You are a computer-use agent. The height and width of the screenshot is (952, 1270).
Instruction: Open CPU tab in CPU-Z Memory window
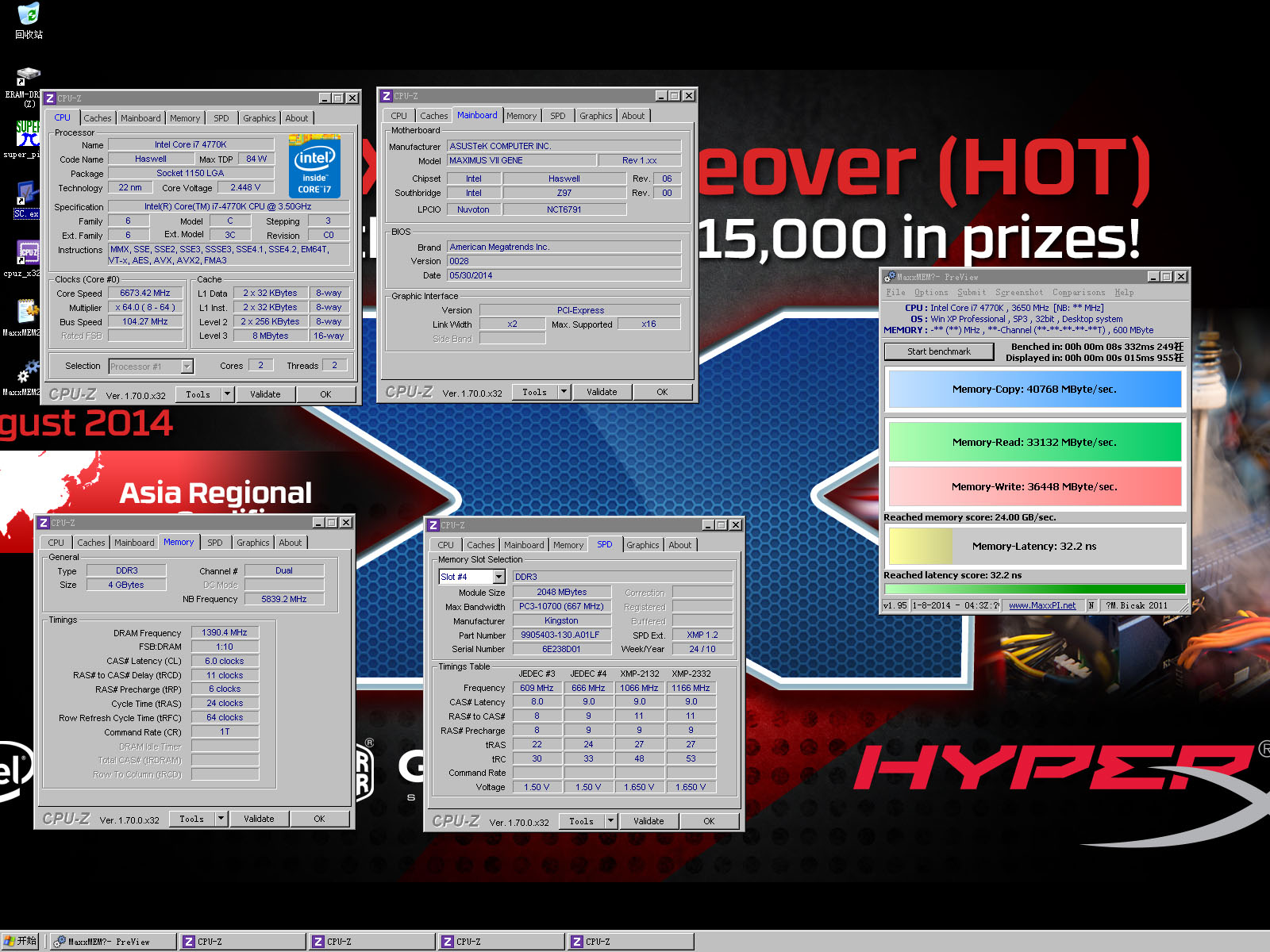[x=56, y=543]
